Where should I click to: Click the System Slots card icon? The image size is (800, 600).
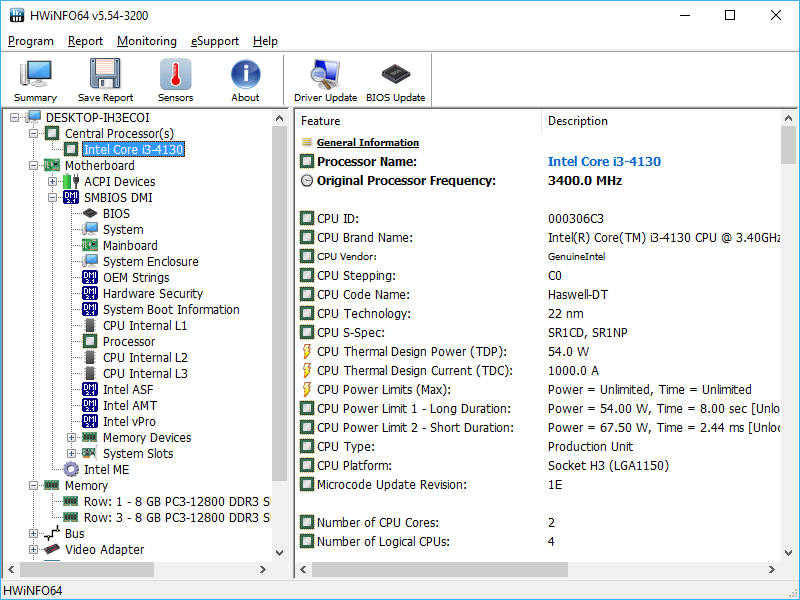coord(90,453)
